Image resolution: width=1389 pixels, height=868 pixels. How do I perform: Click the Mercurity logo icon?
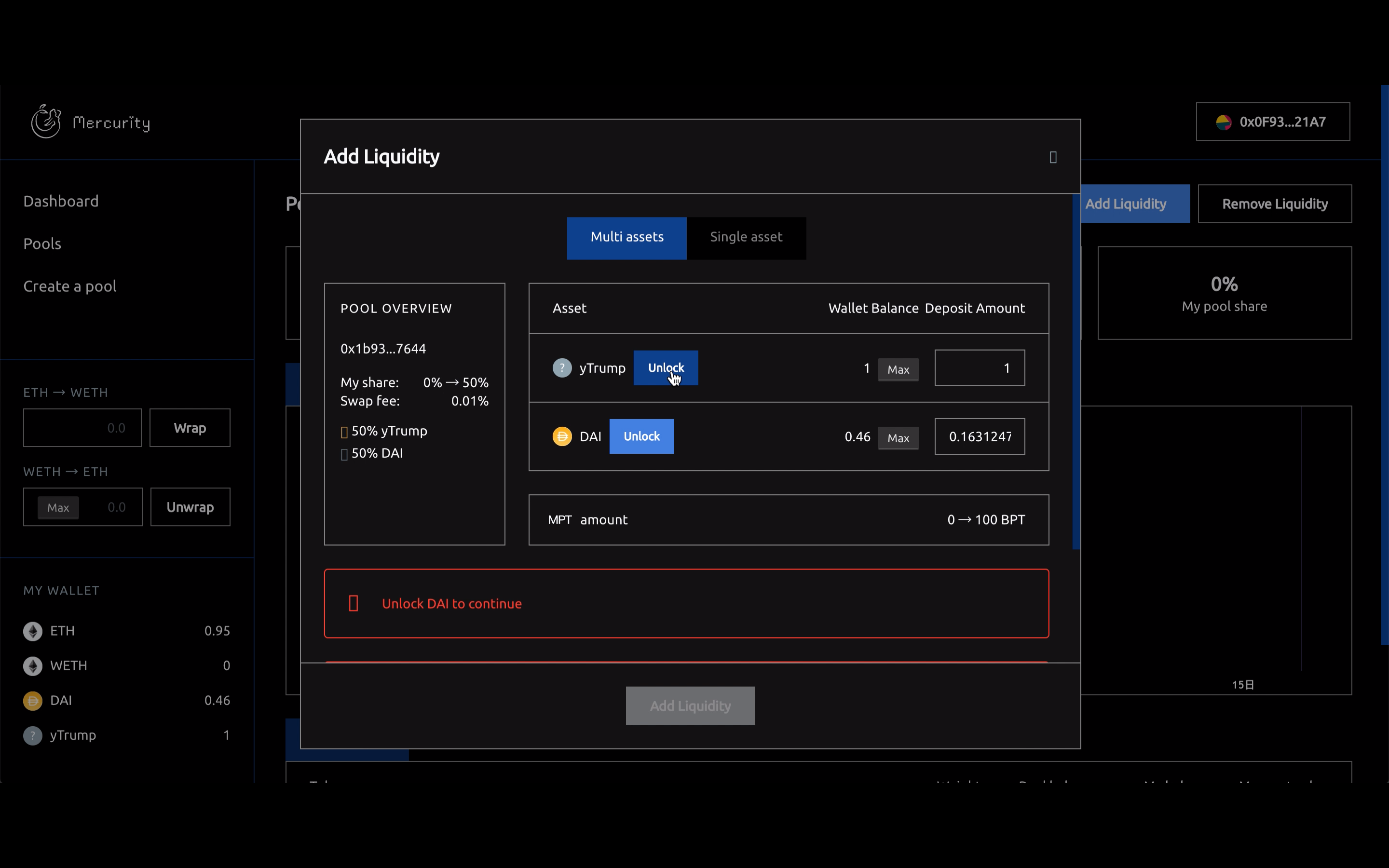point(46,121)
